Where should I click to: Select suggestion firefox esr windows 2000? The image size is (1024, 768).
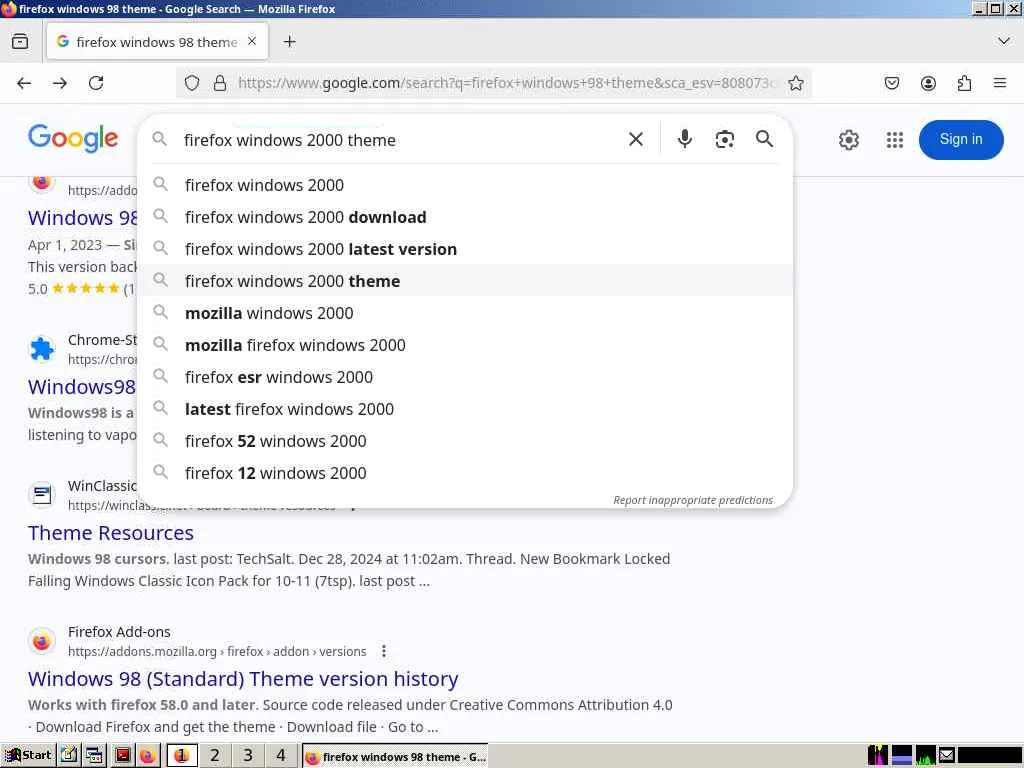pos(466,377)
